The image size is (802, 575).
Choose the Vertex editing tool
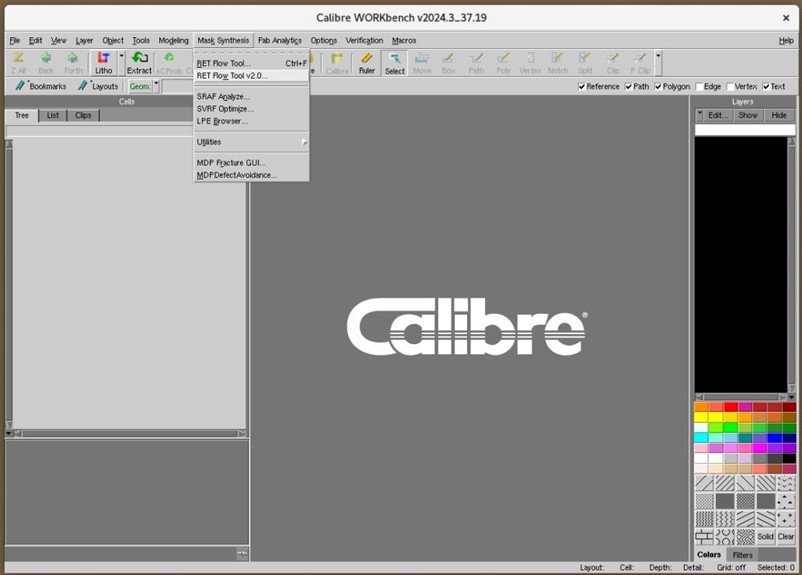[x=530, y=63]
